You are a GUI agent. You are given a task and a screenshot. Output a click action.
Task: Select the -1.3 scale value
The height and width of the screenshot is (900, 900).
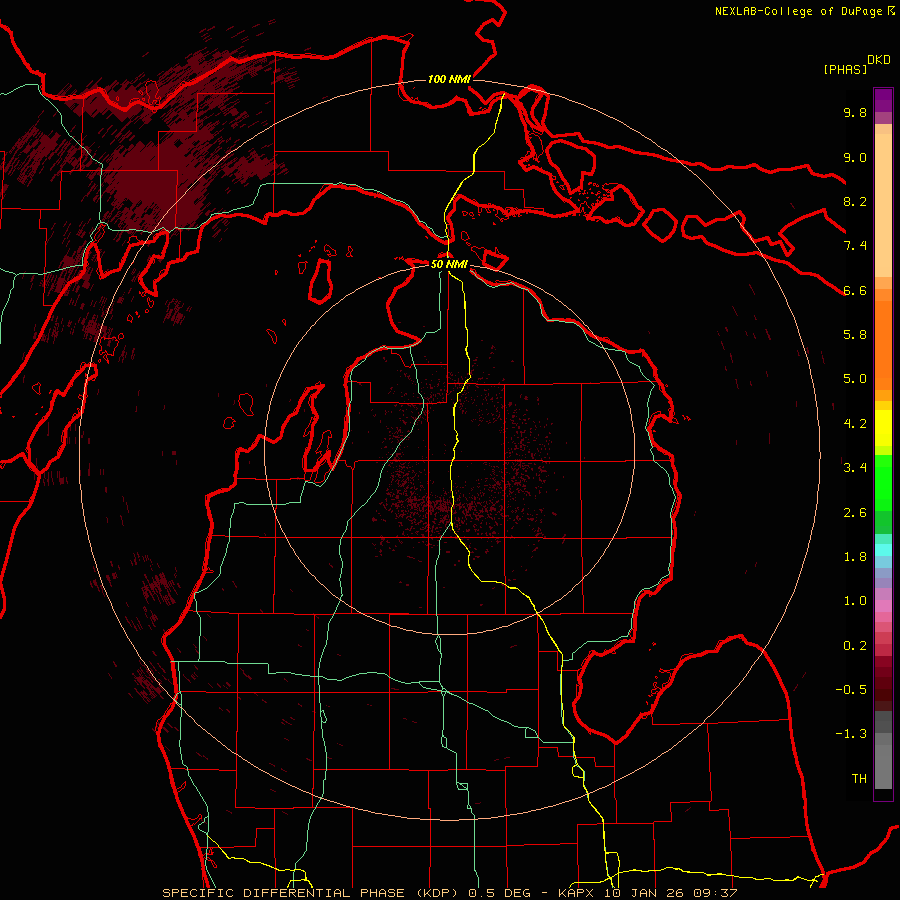coord(851,734)
